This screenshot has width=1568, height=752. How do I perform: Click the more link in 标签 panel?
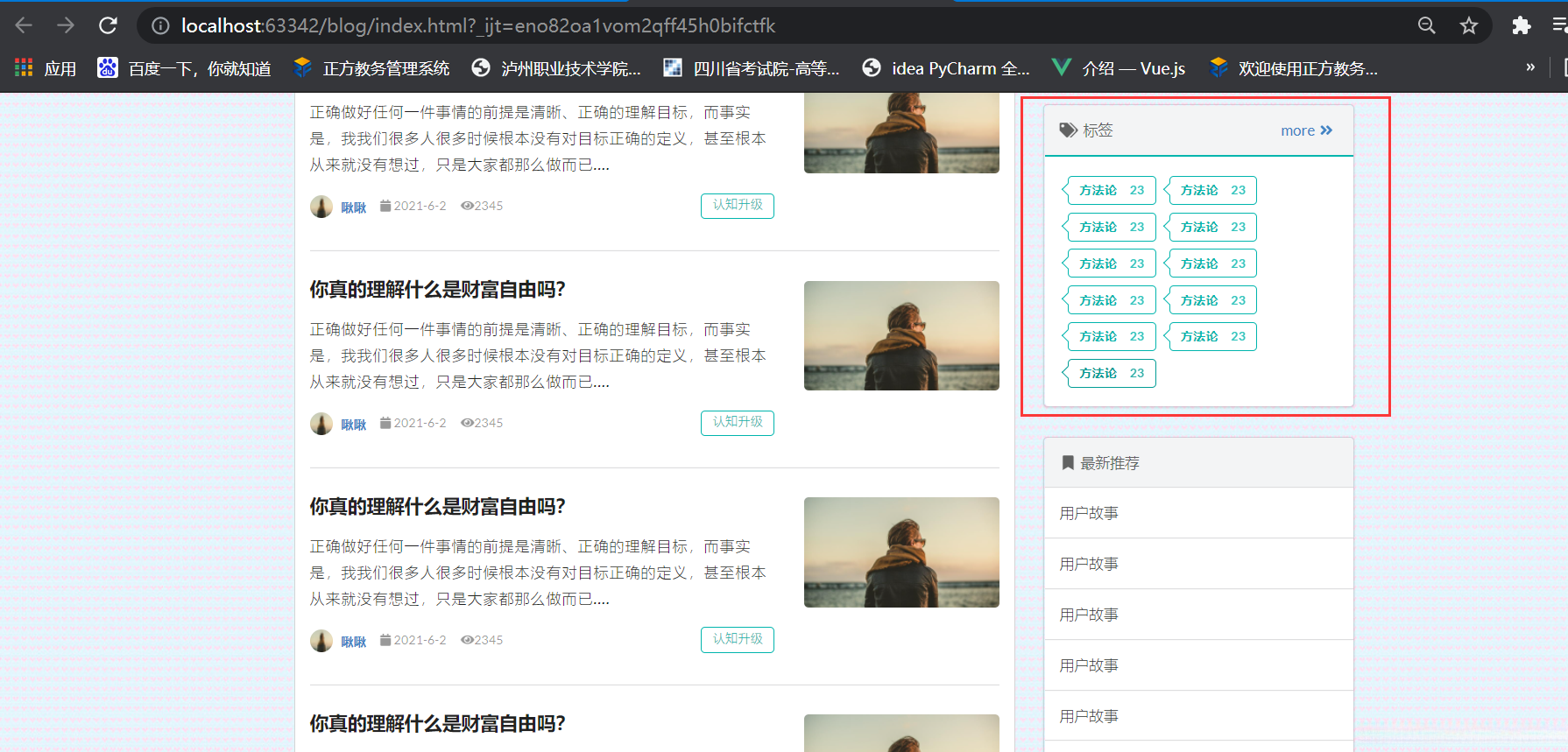pyautogui.click(x=1306, y=130)
